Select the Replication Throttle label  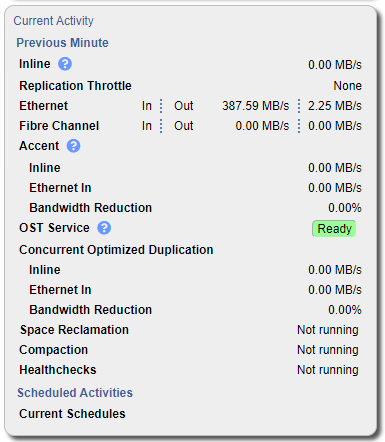(x=75, y=86)
